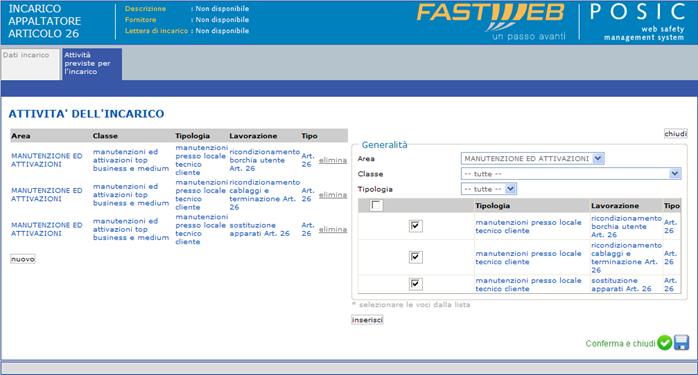Click 'sostituzione apparati Art. 26' in left table
Image resolution: width=698 pixels, height=375 pixels.
point(260,229)
